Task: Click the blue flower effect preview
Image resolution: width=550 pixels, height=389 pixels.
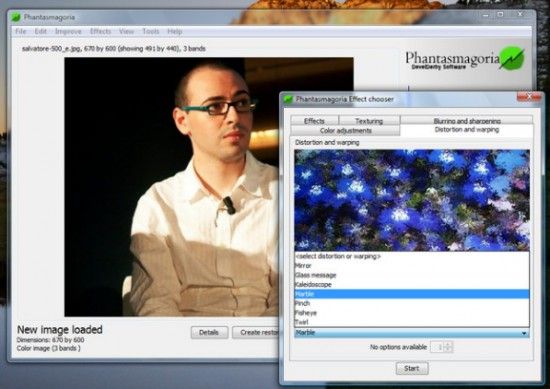Action: tap(412, 200)
